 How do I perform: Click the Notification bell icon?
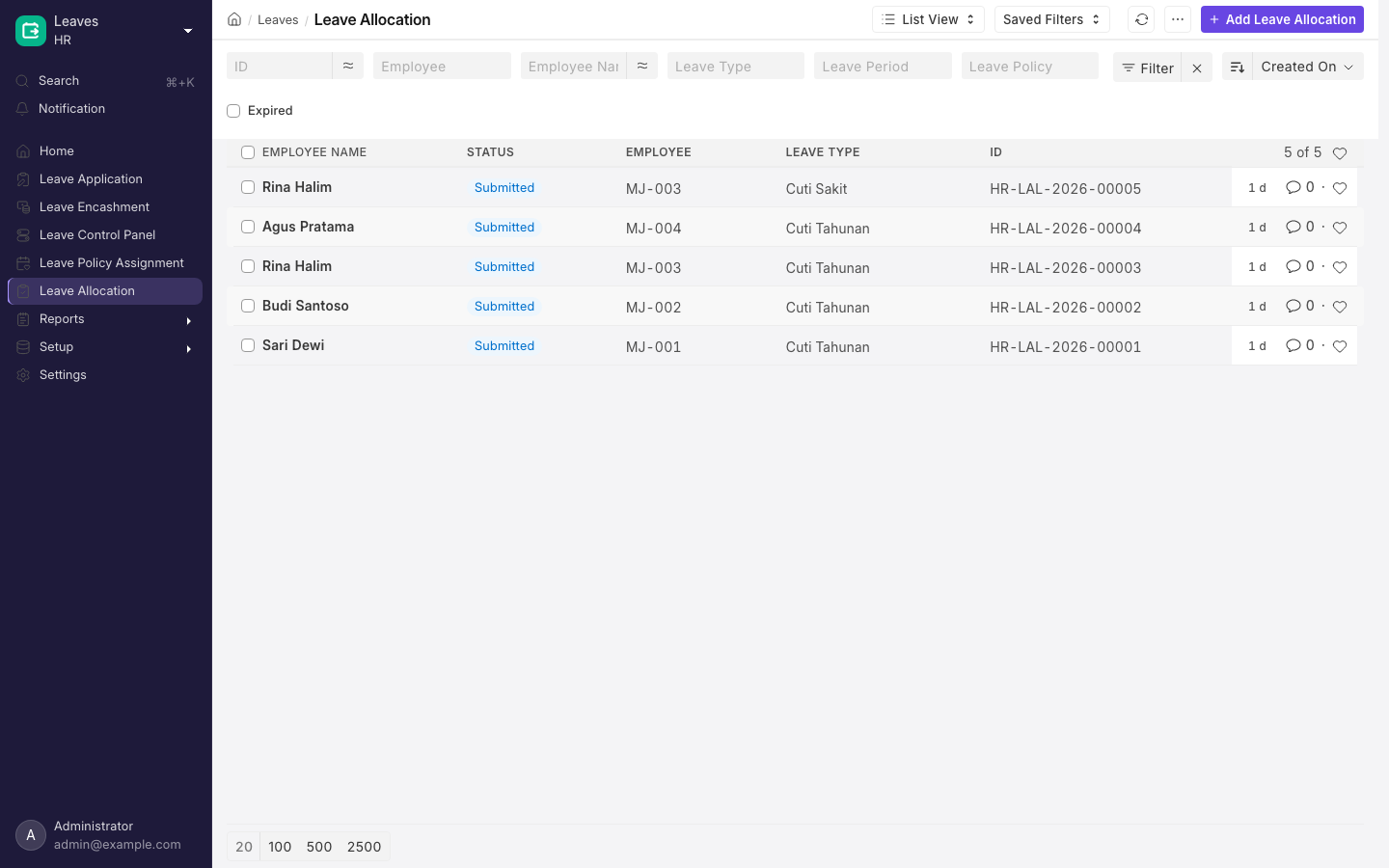pos(23,109)
